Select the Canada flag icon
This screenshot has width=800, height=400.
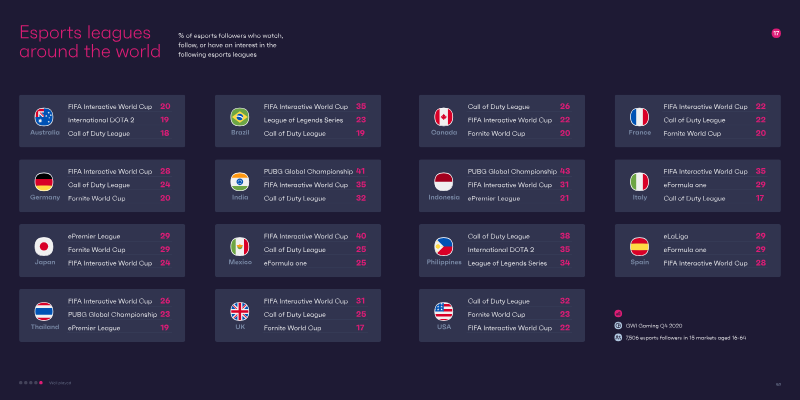(443, 117)
